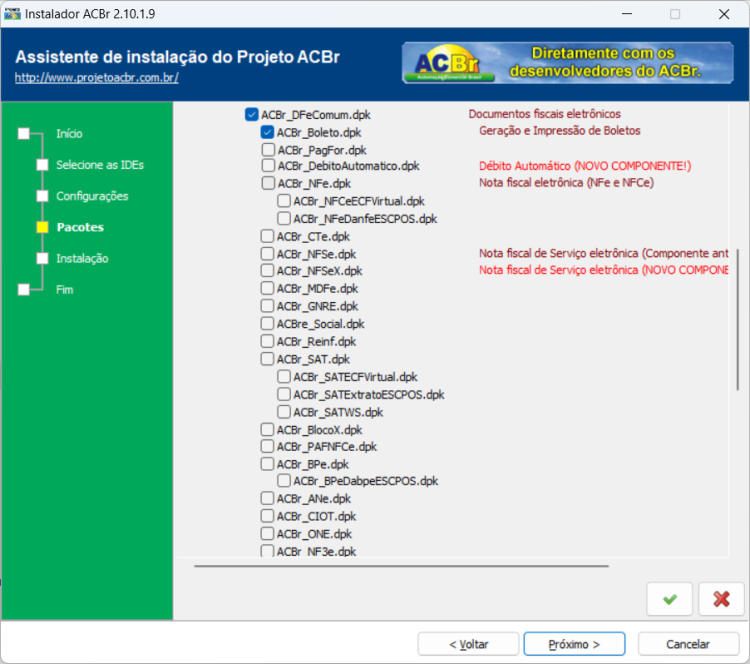Click the Próximo button

click(574, 644)
